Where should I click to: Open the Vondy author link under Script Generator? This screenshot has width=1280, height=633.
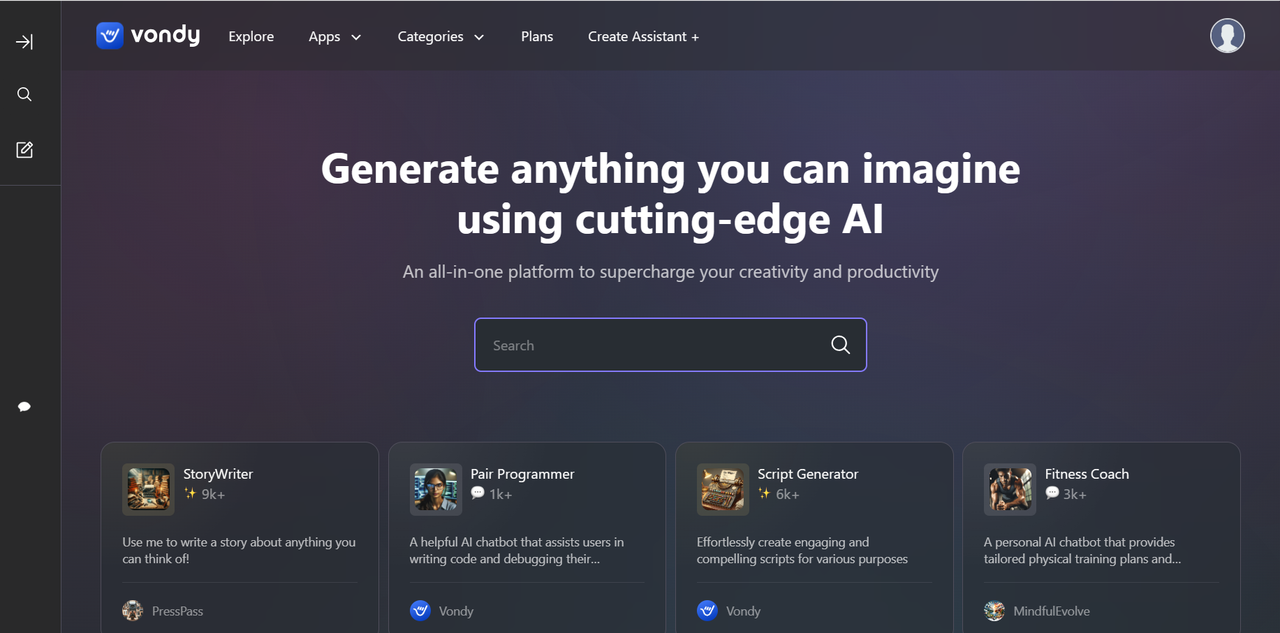coord(729,611)
